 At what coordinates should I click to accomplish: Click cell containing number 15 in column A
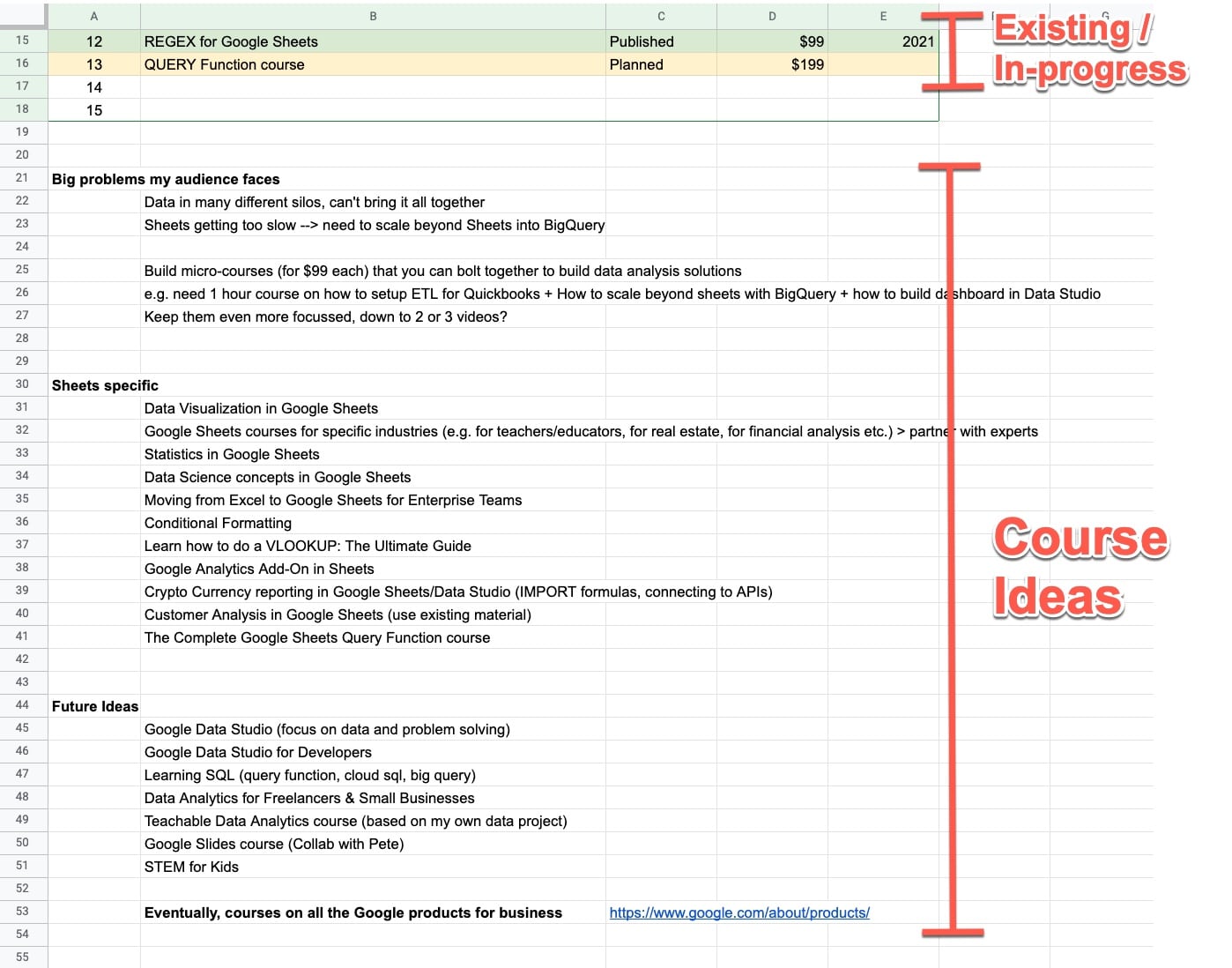coord(94,110)
